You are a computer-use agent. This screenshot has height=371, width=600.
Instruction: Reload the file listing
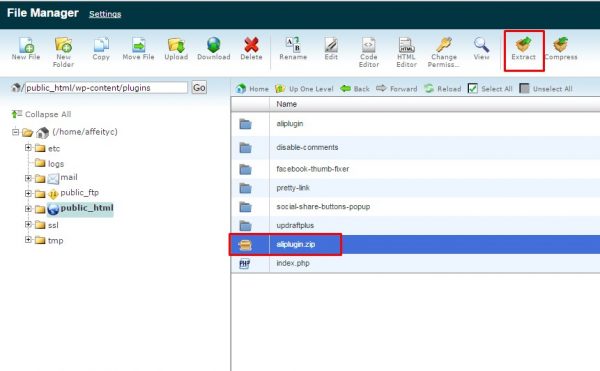tap(442, 89)
